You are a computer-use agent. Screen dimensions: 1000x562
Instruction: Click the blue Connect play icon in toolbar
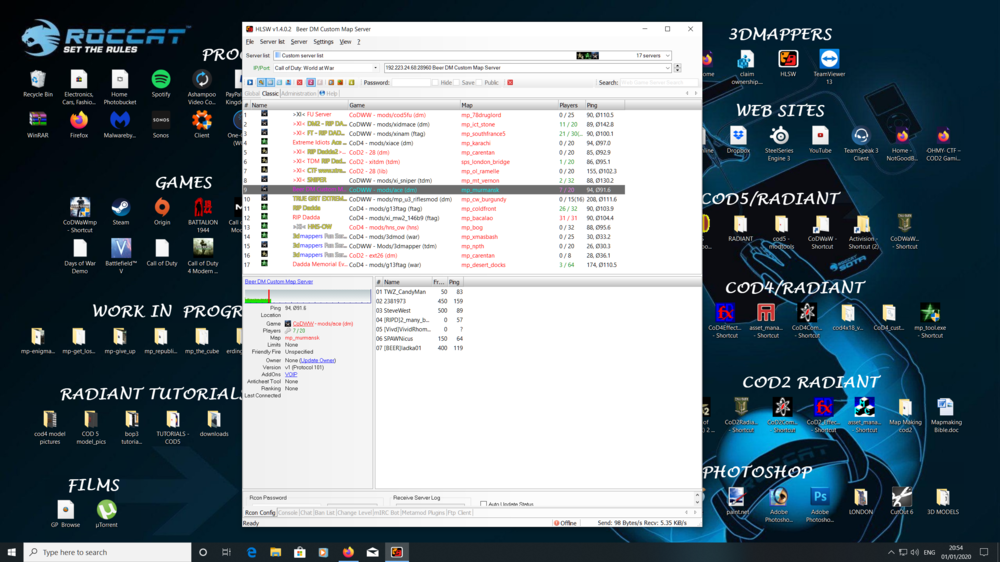(x=250, y=83)
